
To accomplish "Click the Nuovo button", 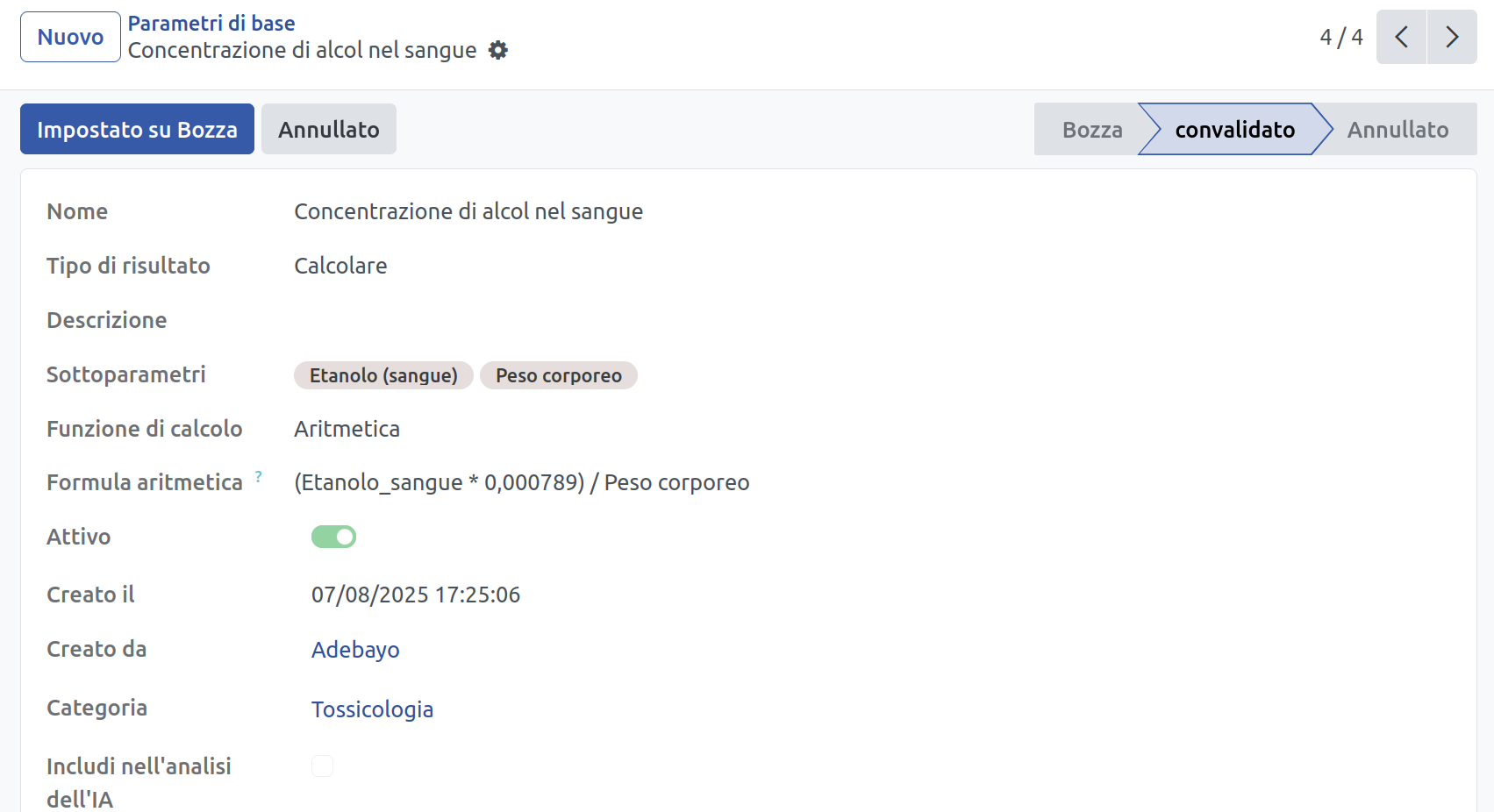I will 70,37.
